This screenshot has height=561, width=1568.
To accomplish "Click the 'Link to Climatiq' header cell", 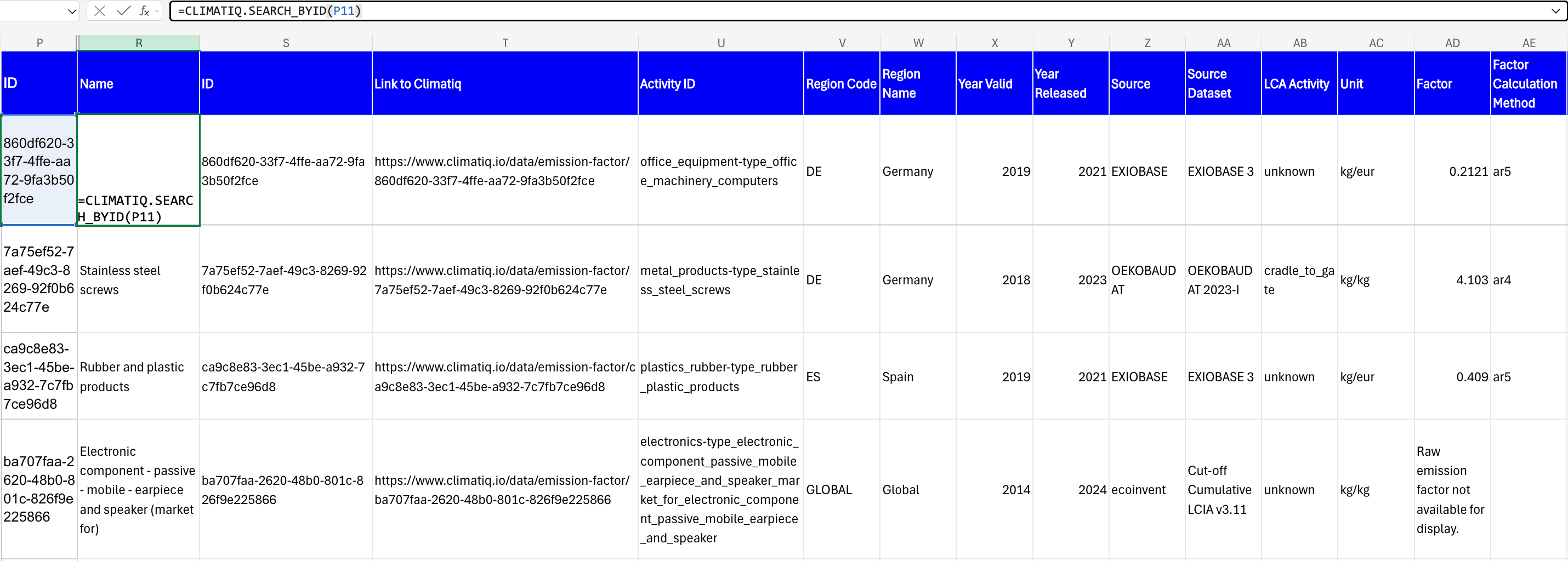I will 504,84.
